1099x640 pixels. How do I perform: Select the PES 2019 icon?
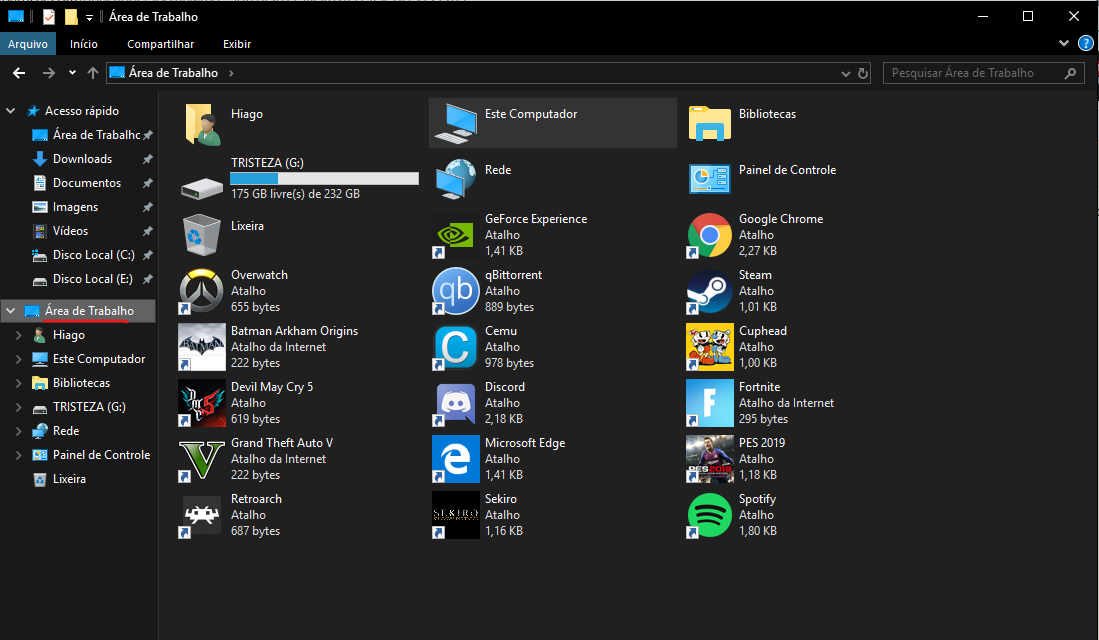coord(709,459)
